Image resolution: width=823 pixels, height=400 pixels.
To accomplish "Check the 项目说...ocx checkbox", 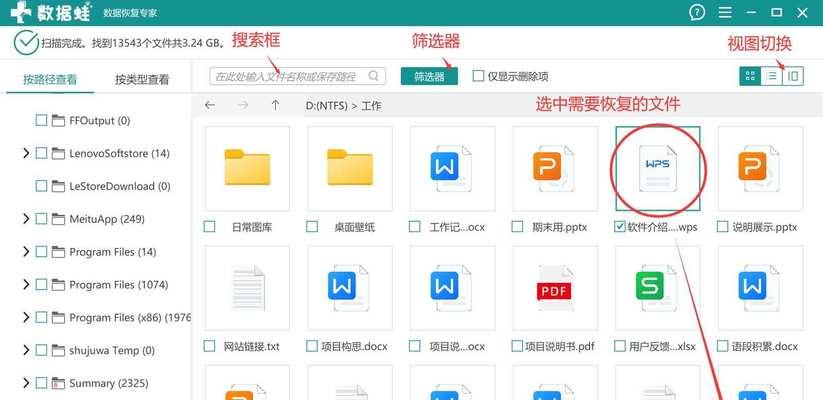I will [415, 346].
